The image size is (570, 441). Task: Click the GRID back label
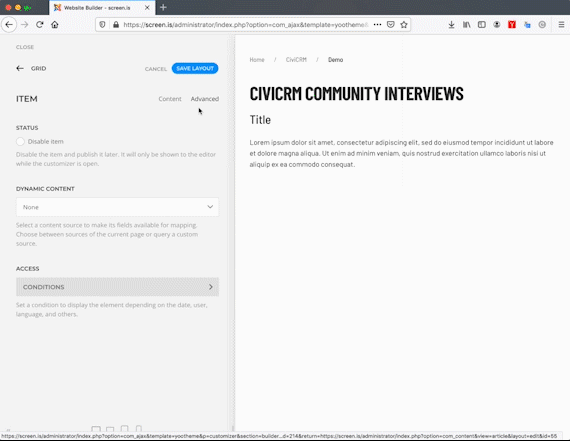coord(39,68)
